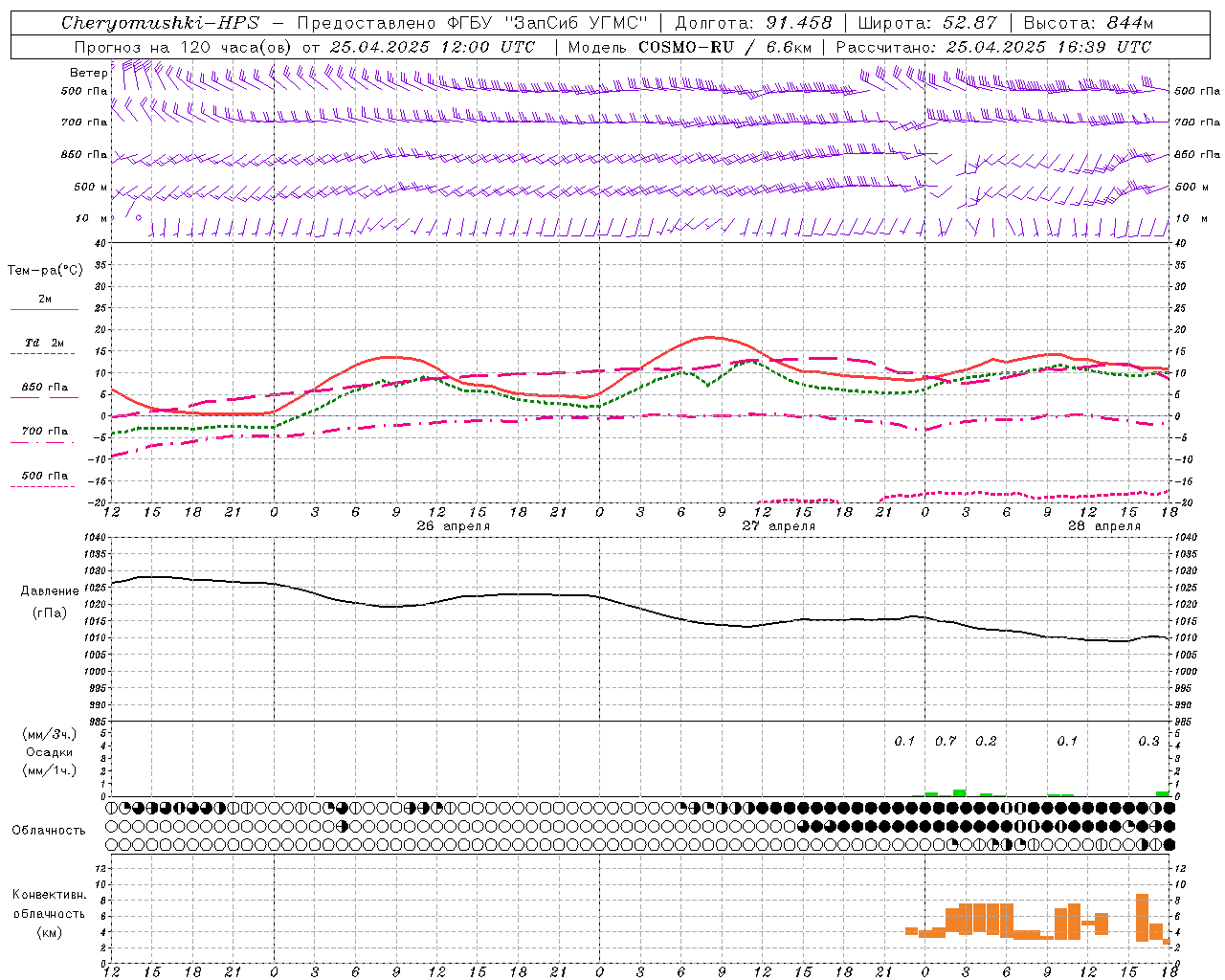Click the Ветер wind panel label
This screenshot has width=1225, height=980.
click(88, 73)
